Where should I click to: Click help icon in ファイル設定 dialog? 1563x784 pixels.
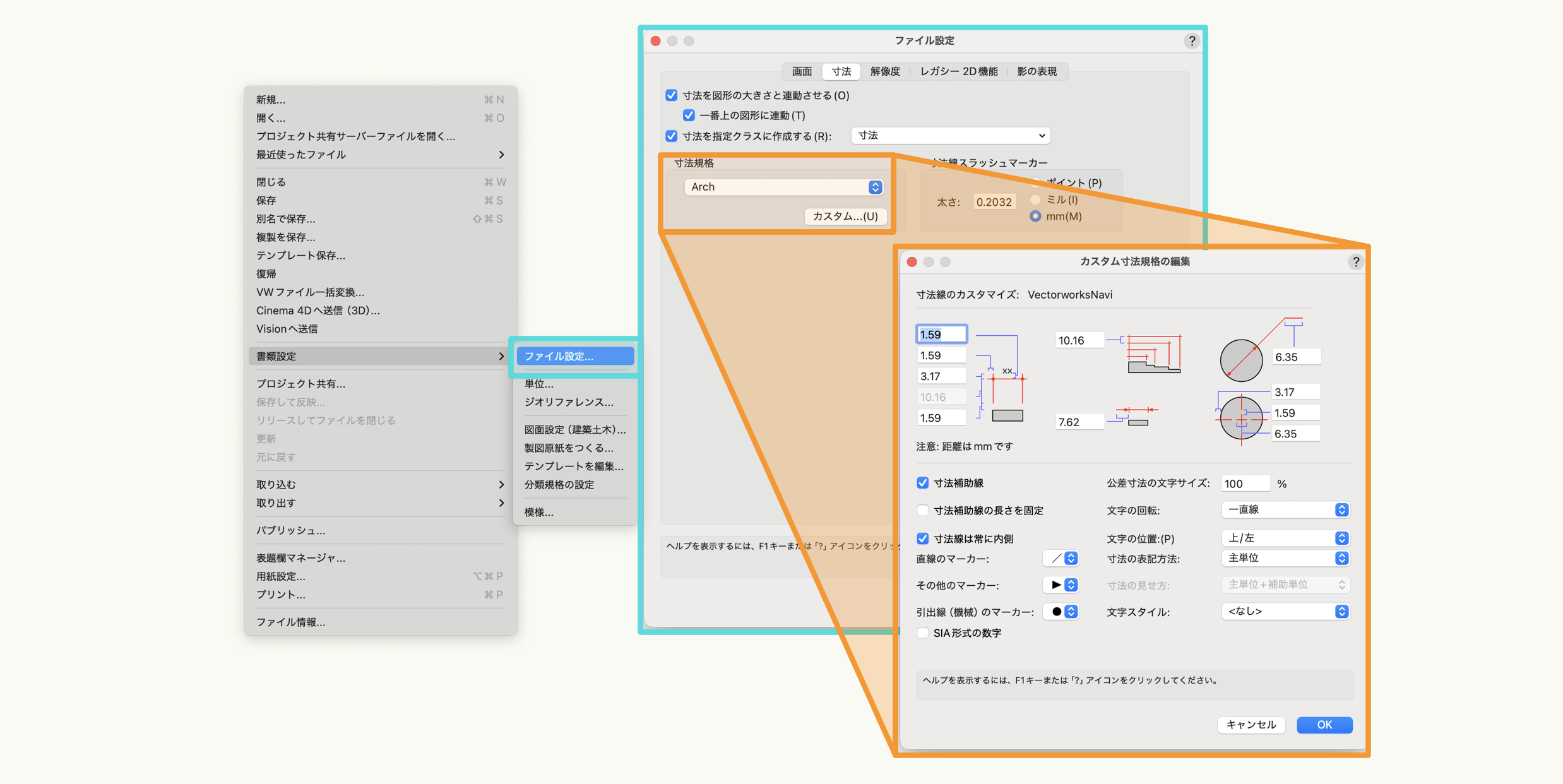pyautogui.click(x=1191, y=41)
